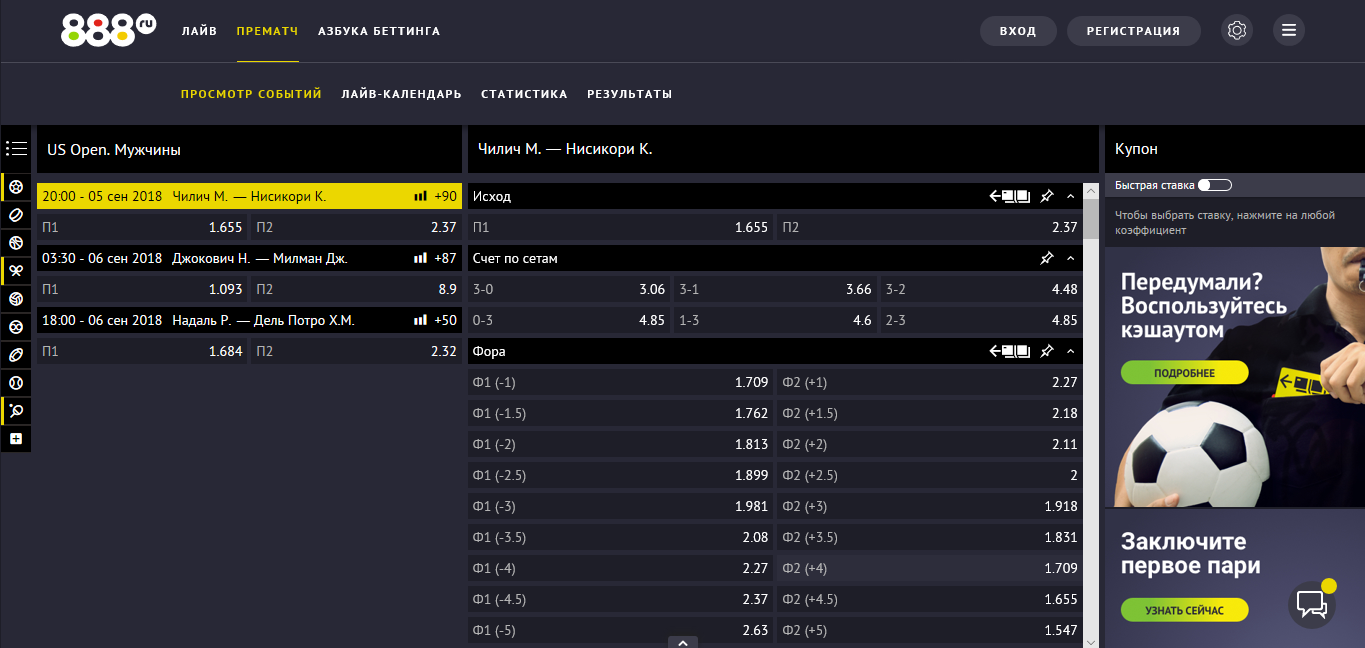The image size is (1365, 648).
Task: Select the racket and ball sport icon
Action: [16, 411]
